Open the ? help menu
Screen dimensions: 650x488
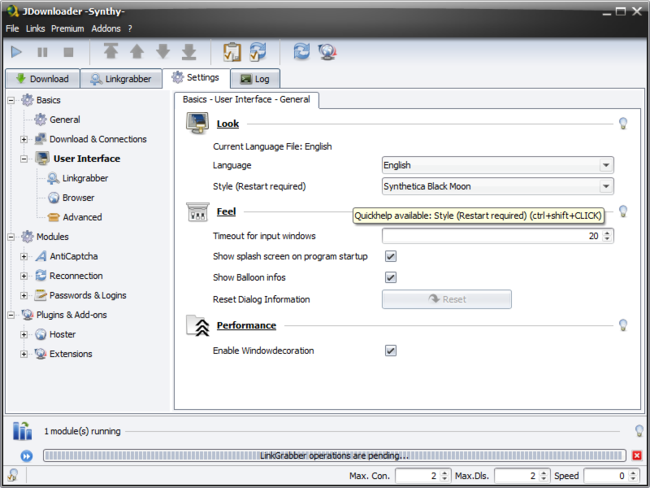pos(130,28)
